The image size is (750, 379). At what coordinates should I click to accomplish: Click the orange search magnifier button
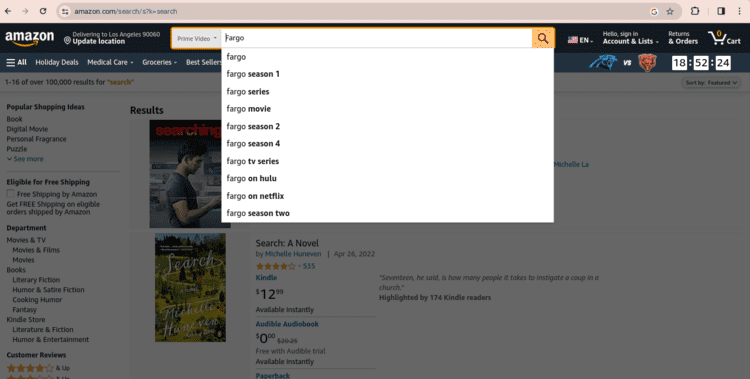[x=543, y=38]
